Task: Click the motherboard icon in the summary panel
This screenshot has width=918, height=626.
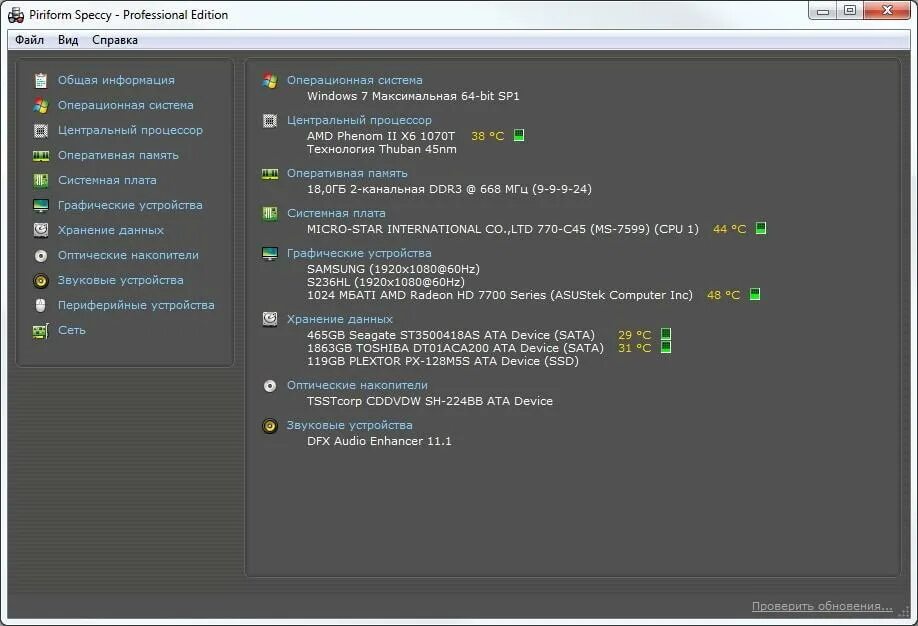Action: coord(270,214)
